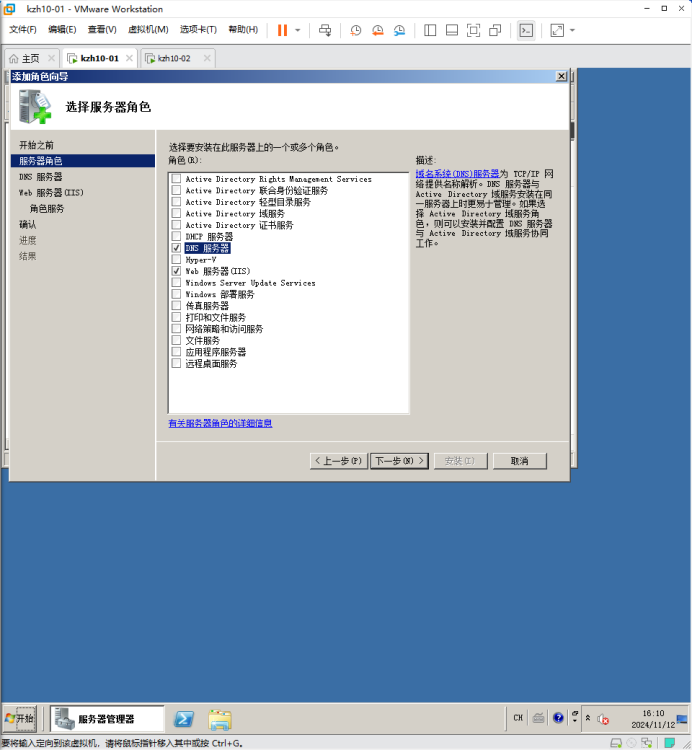
Task: Open the 帮助(H) menu
Action: coord(243,30)
